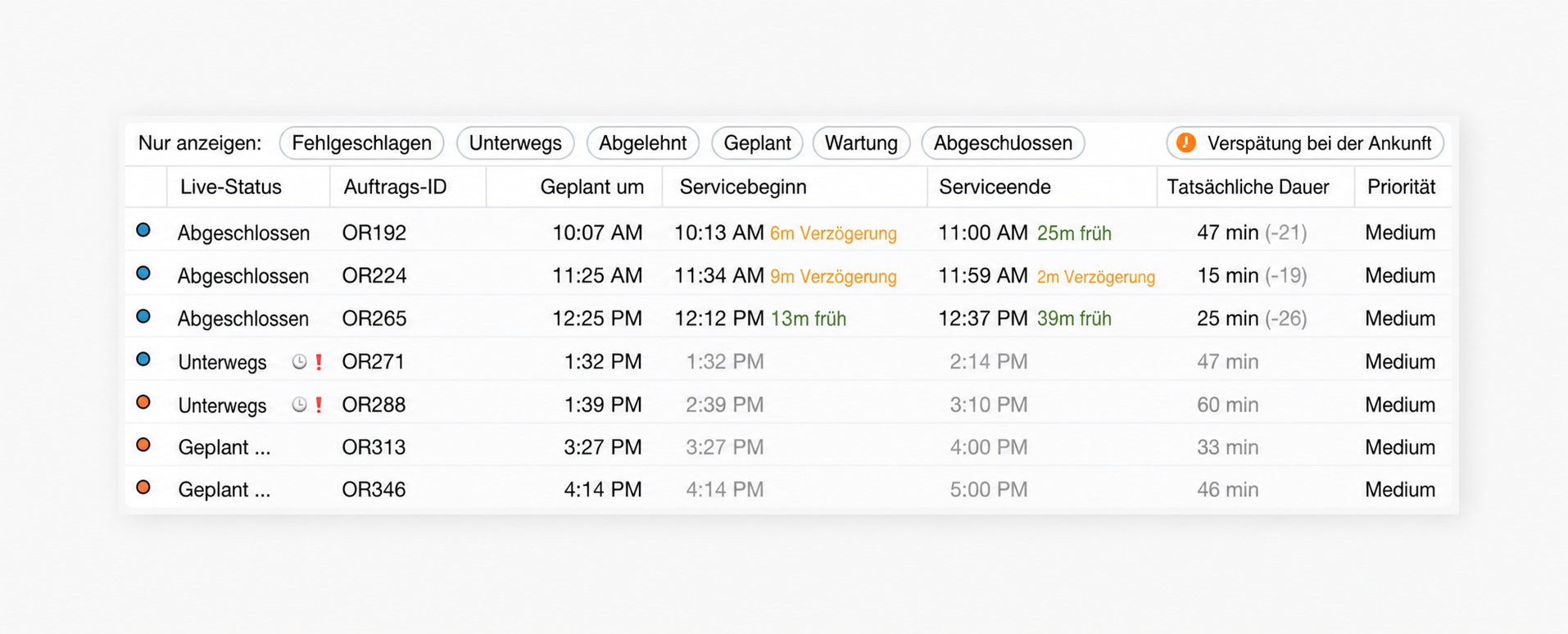The height and width of the screenshot is (634, 1568).
Task: Click the blue status dot for OR192
Action: click(143, 230)
